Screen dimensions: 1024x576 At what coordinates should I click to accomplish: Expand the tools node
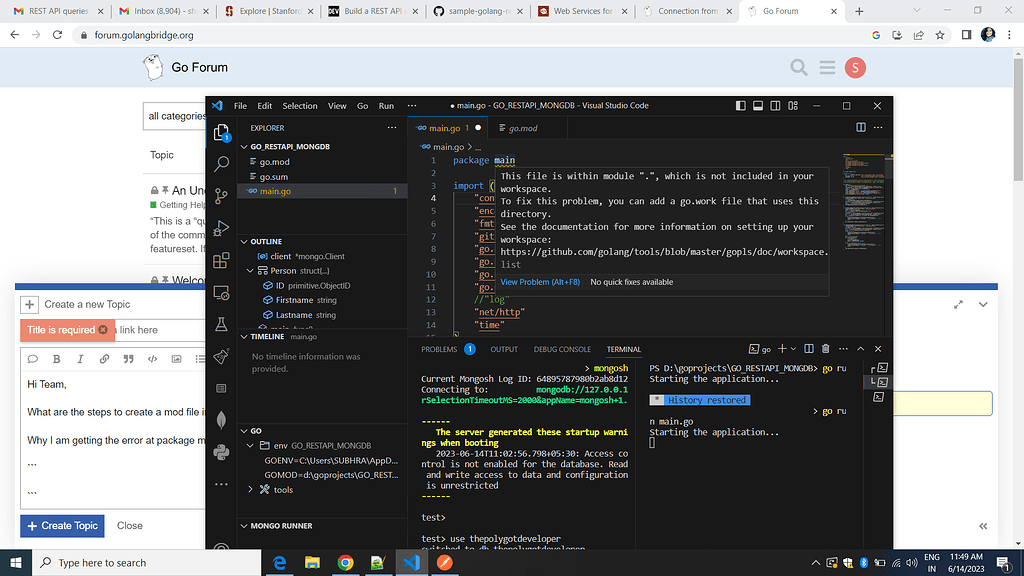(250, 489)
